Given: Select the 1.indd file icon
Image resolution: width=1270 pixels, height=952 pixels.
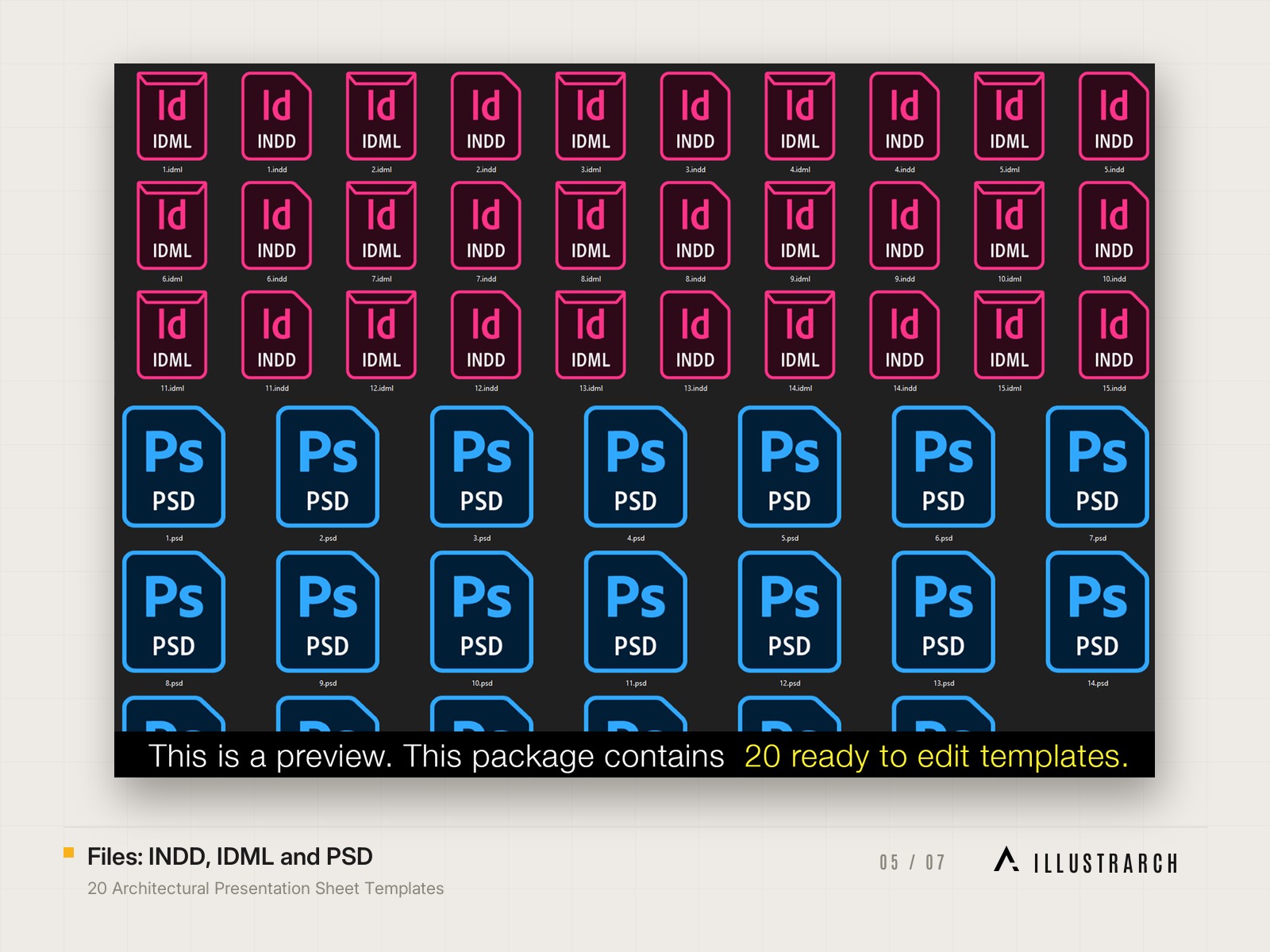Looking at the screenshot, I should coord(277,116).
